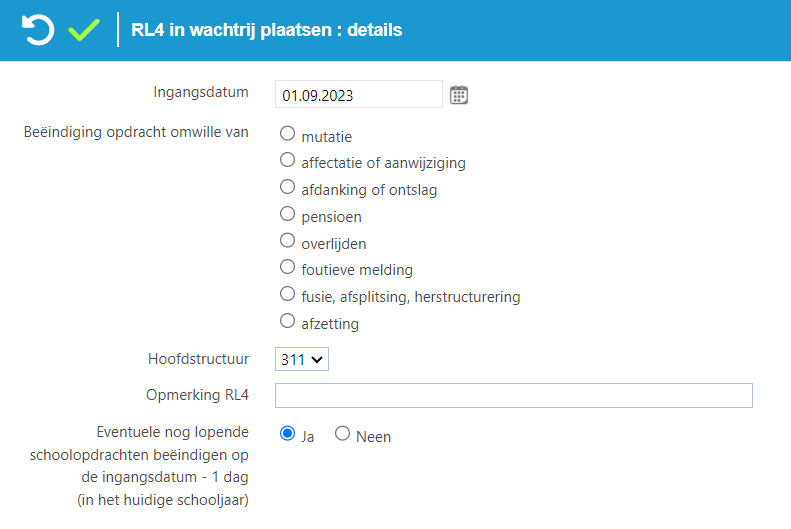Click the mutatie label text

(x=326, y=137)
